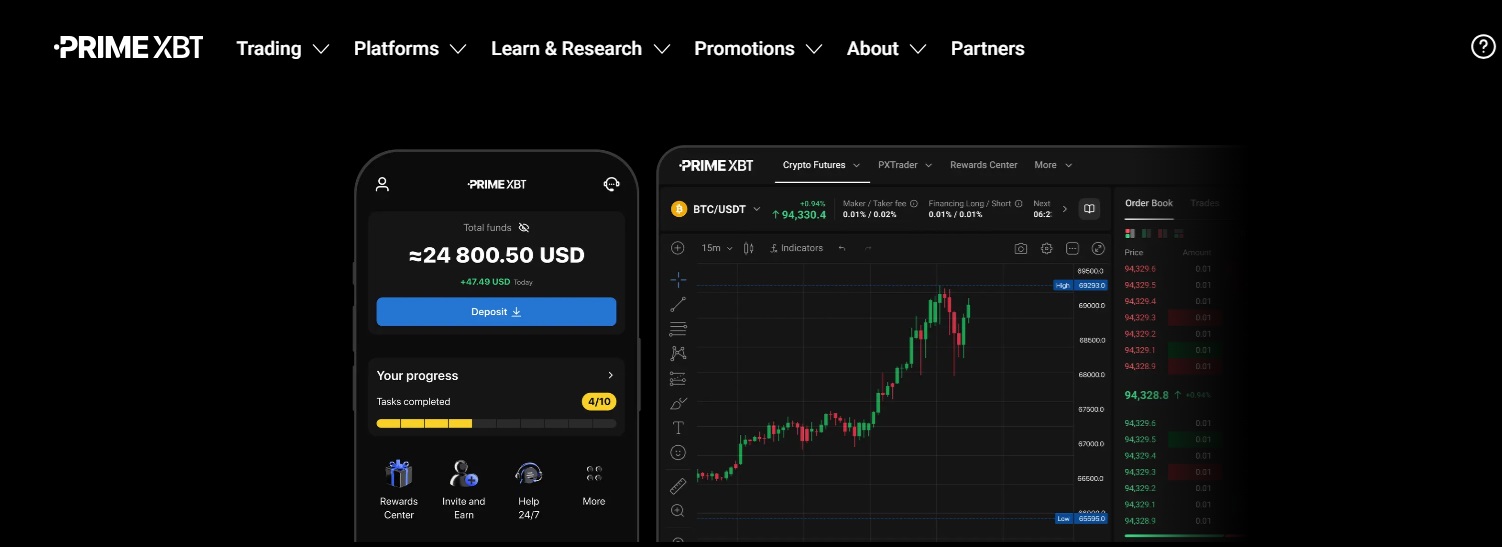
Task: Open the candlestick chart type icon
Action: pyautogui.click(x=749, y=248)
